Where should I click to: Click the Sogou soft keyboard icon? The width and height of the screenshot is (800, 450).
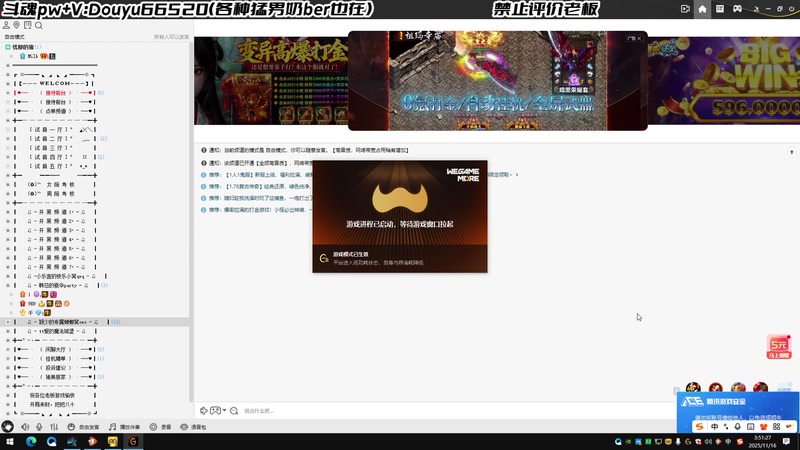[751, 427]
